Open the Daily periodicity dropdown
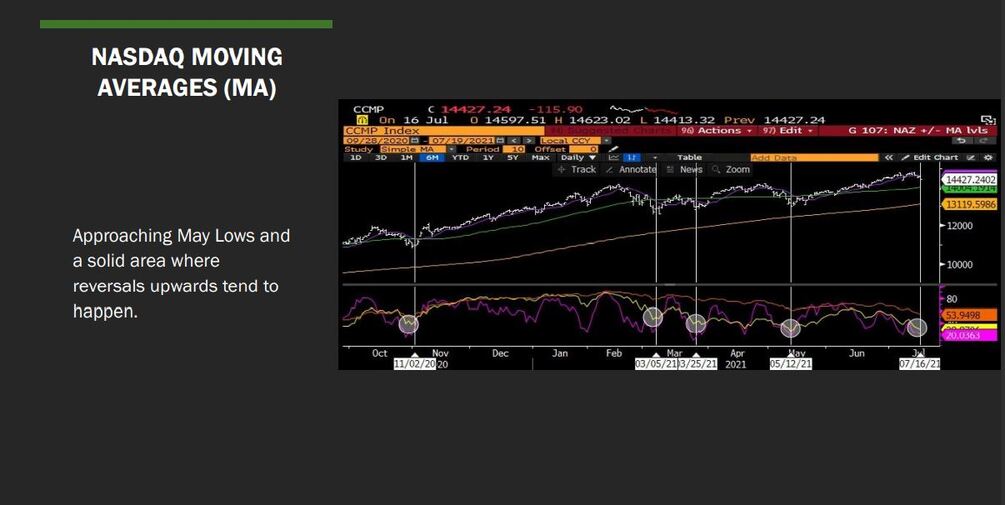Image resolution: width=1005 pixels, height=505 pixels. pos(578,157)
